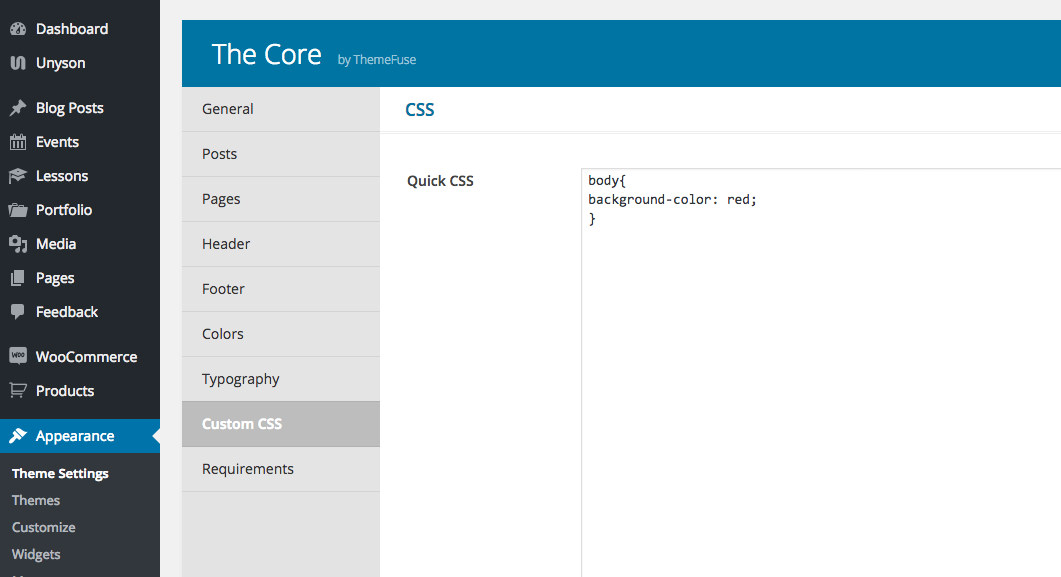Open the Header options tab
Viewport: 1061px width, 577px height.
pos(281,244)
